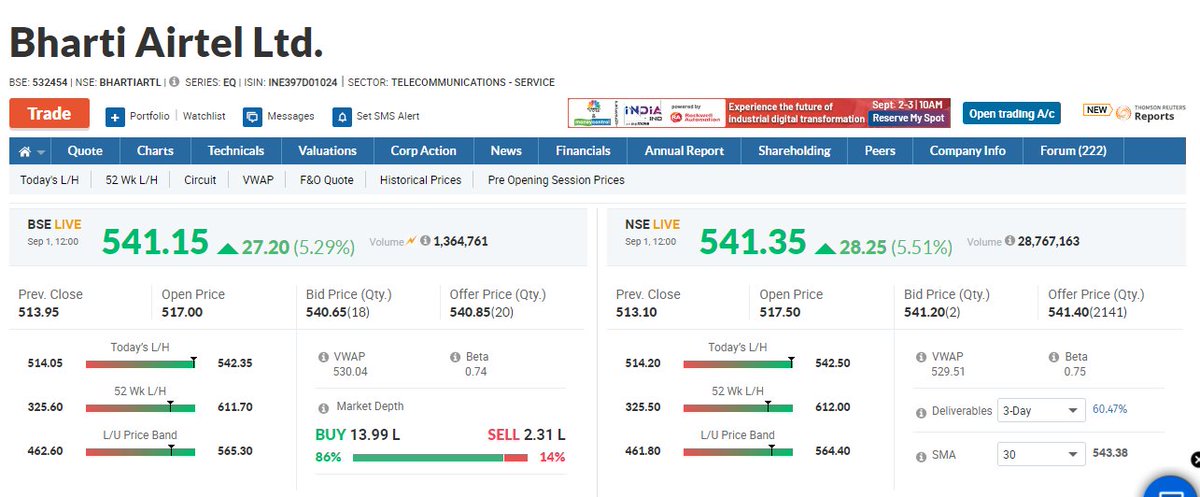Click NSE L/U Price Band range bar
The image size is (1200, 497).
738,451
